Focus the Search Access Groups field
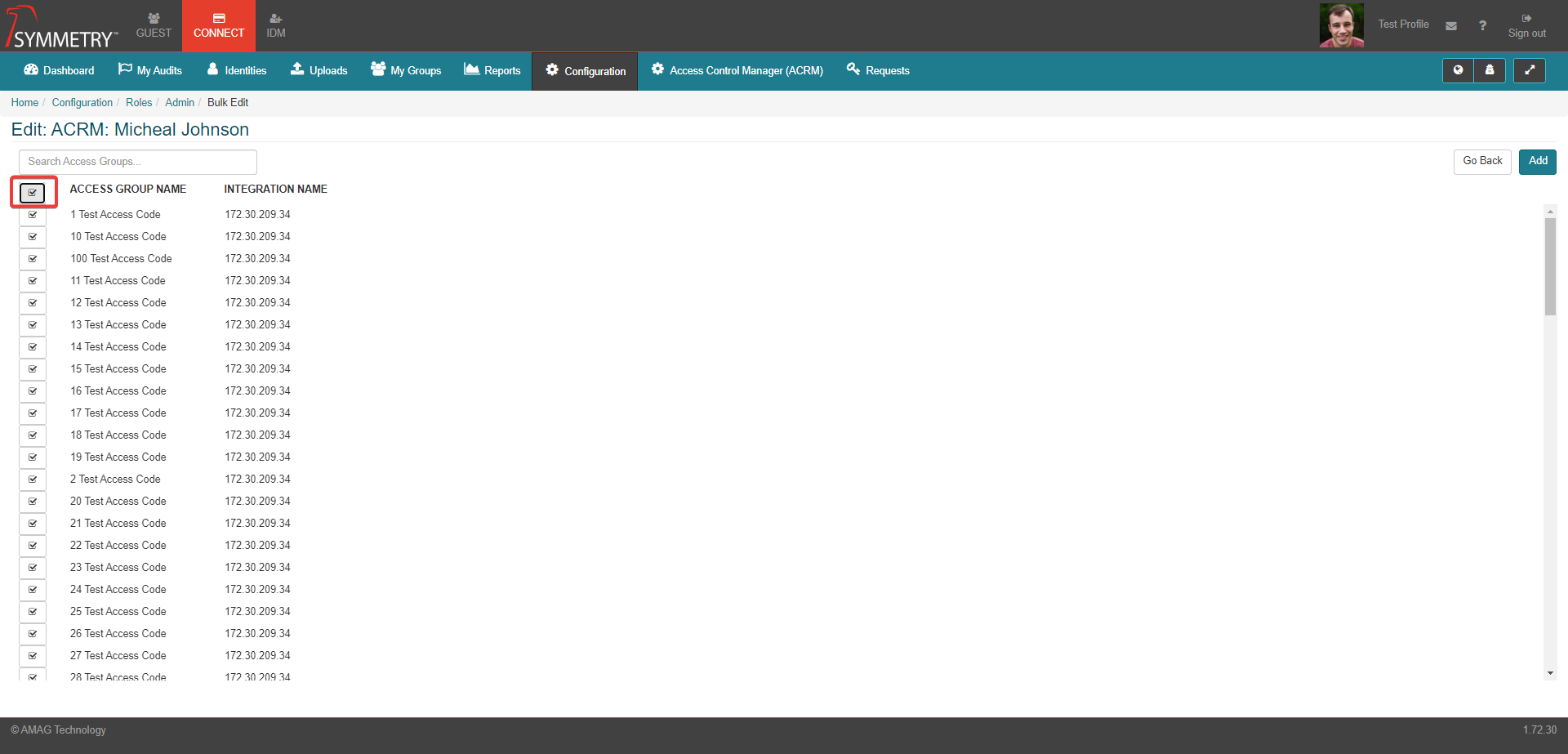The height and width of the screenshot is (754, 1568). (138, 162)
